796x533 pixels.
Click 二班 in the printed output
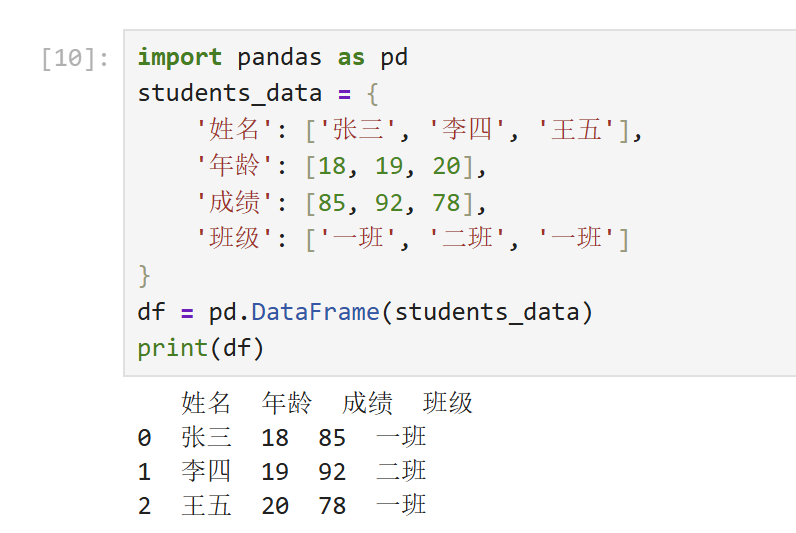coord(401,471)
